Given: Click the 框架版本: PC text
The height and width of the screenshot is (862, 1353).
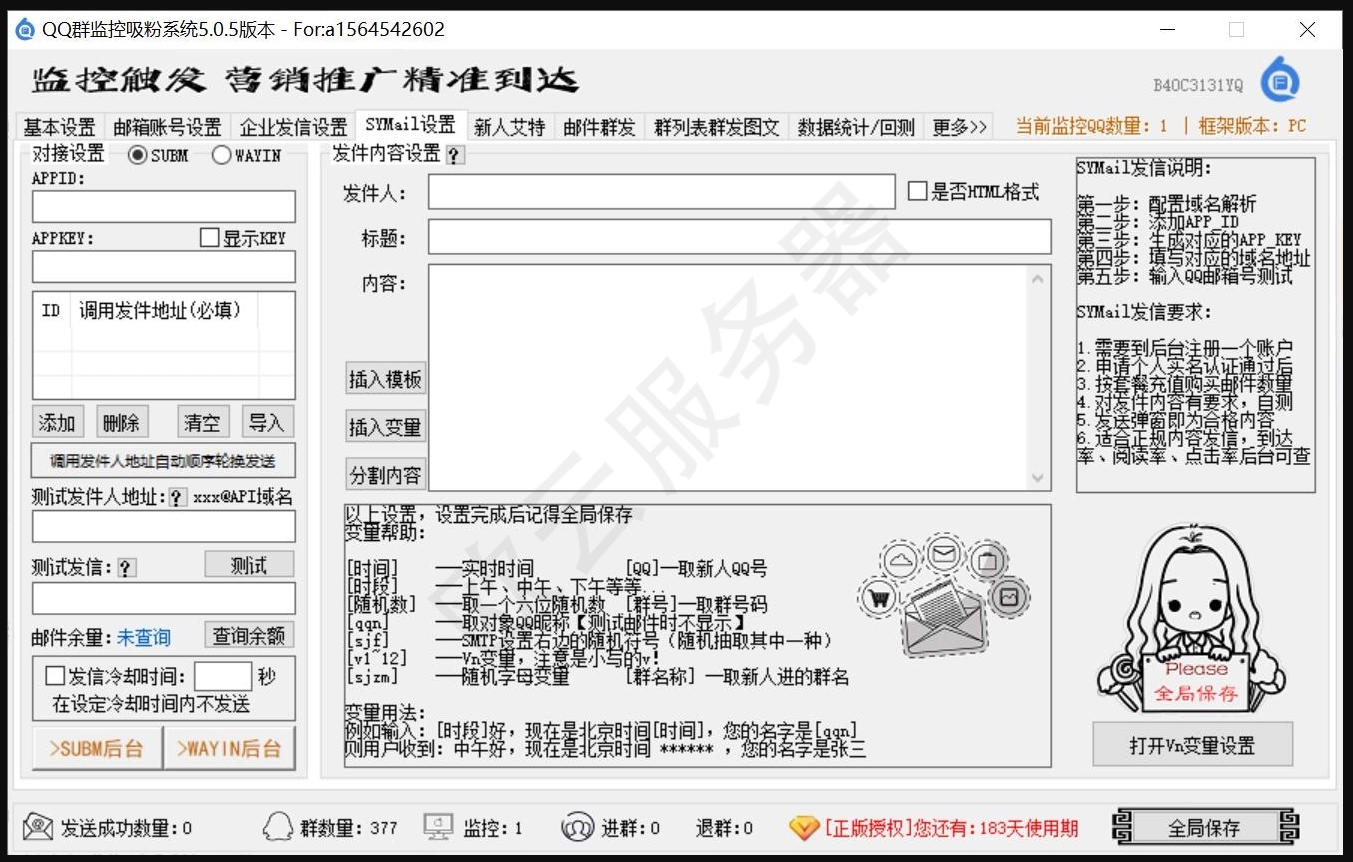Looking at the screenshot, I should pyautogui.click(x=1251, y=126).
